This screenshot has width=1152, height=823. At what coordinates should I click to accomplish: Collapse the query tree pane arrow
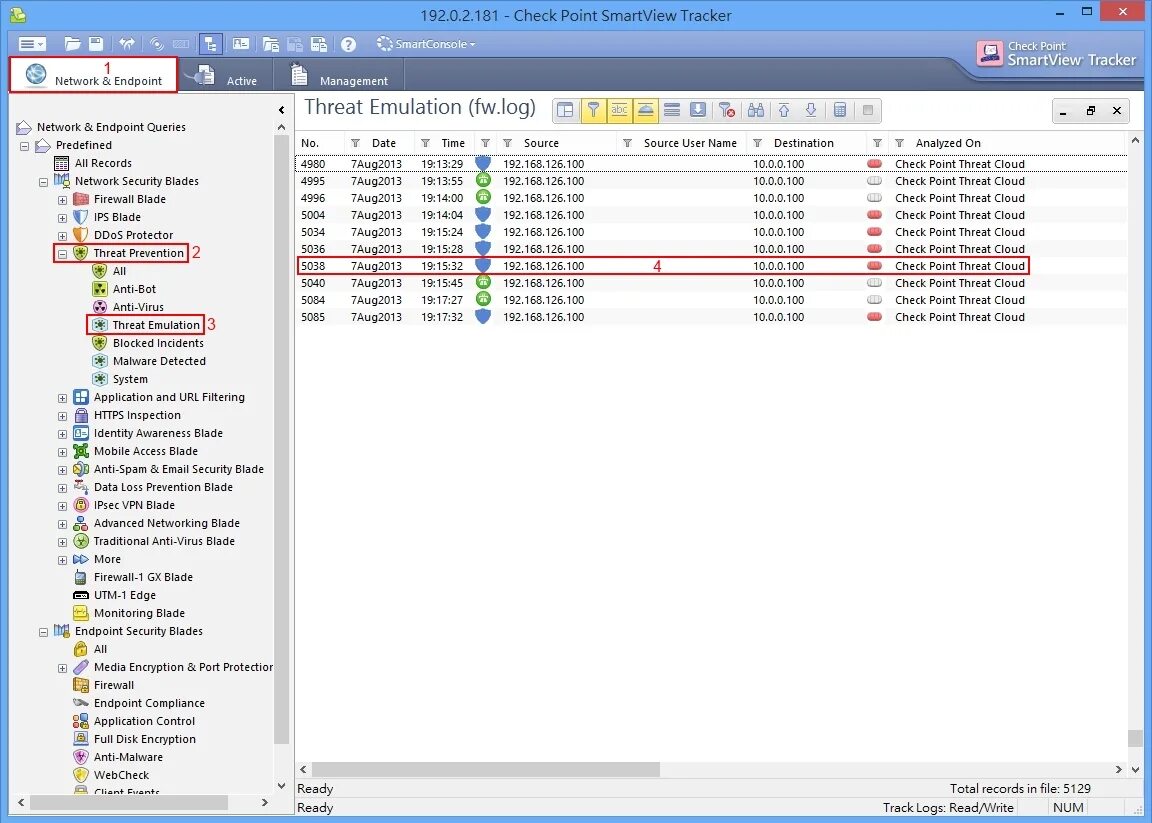tap(281, 109)
